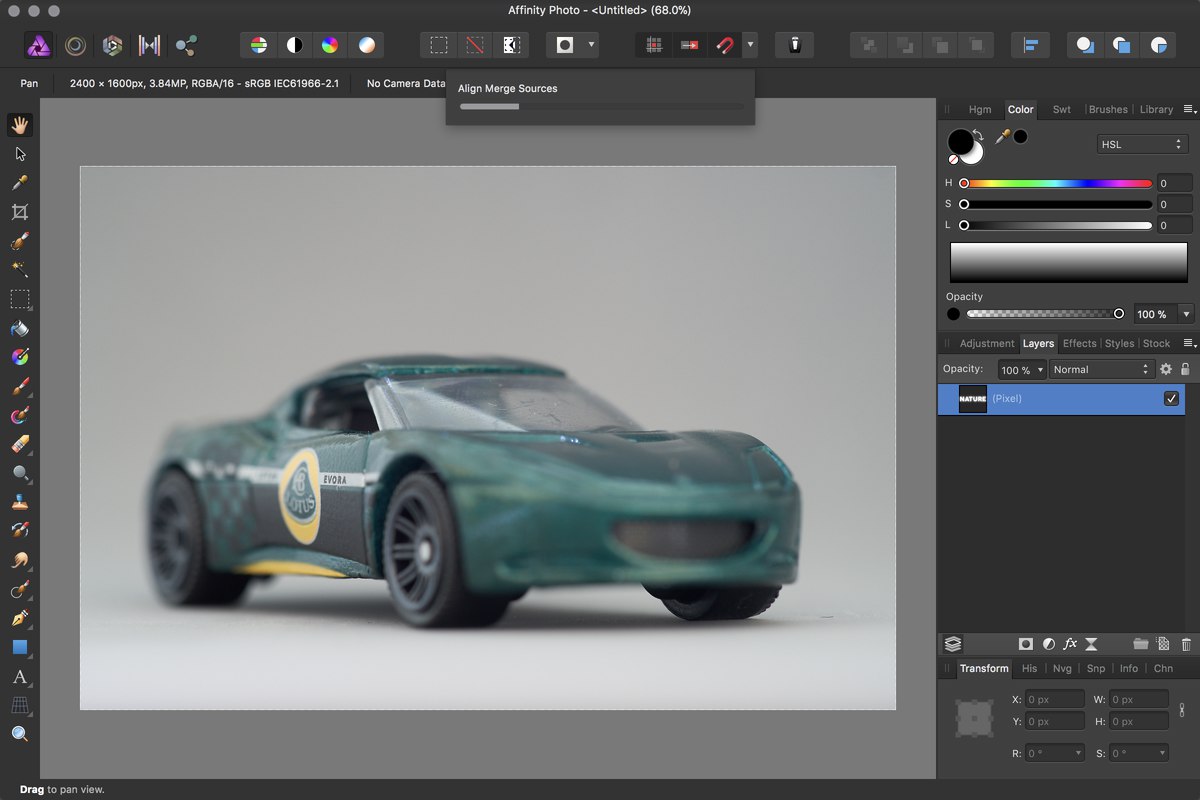
Task: Select the Crop tool
Action: (20, 212)
